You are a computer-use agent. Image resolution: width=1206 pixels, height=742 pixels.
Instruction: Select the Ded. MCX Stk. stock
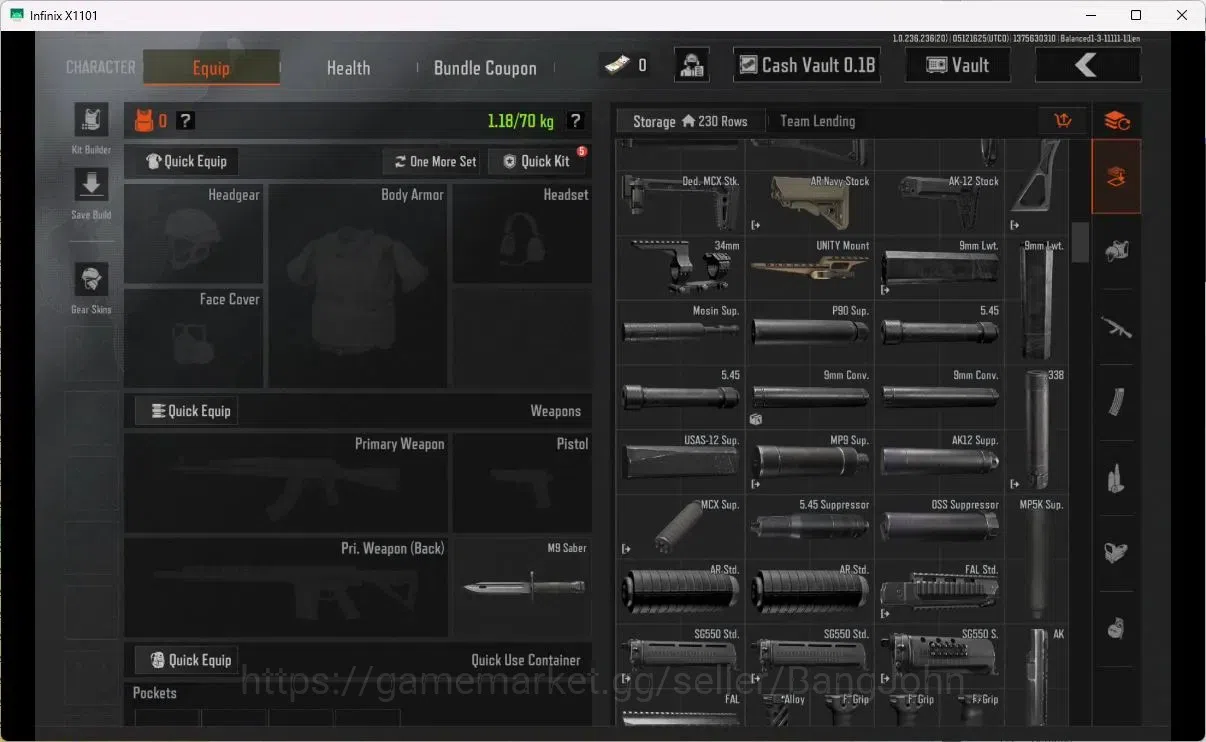(680, 203)
